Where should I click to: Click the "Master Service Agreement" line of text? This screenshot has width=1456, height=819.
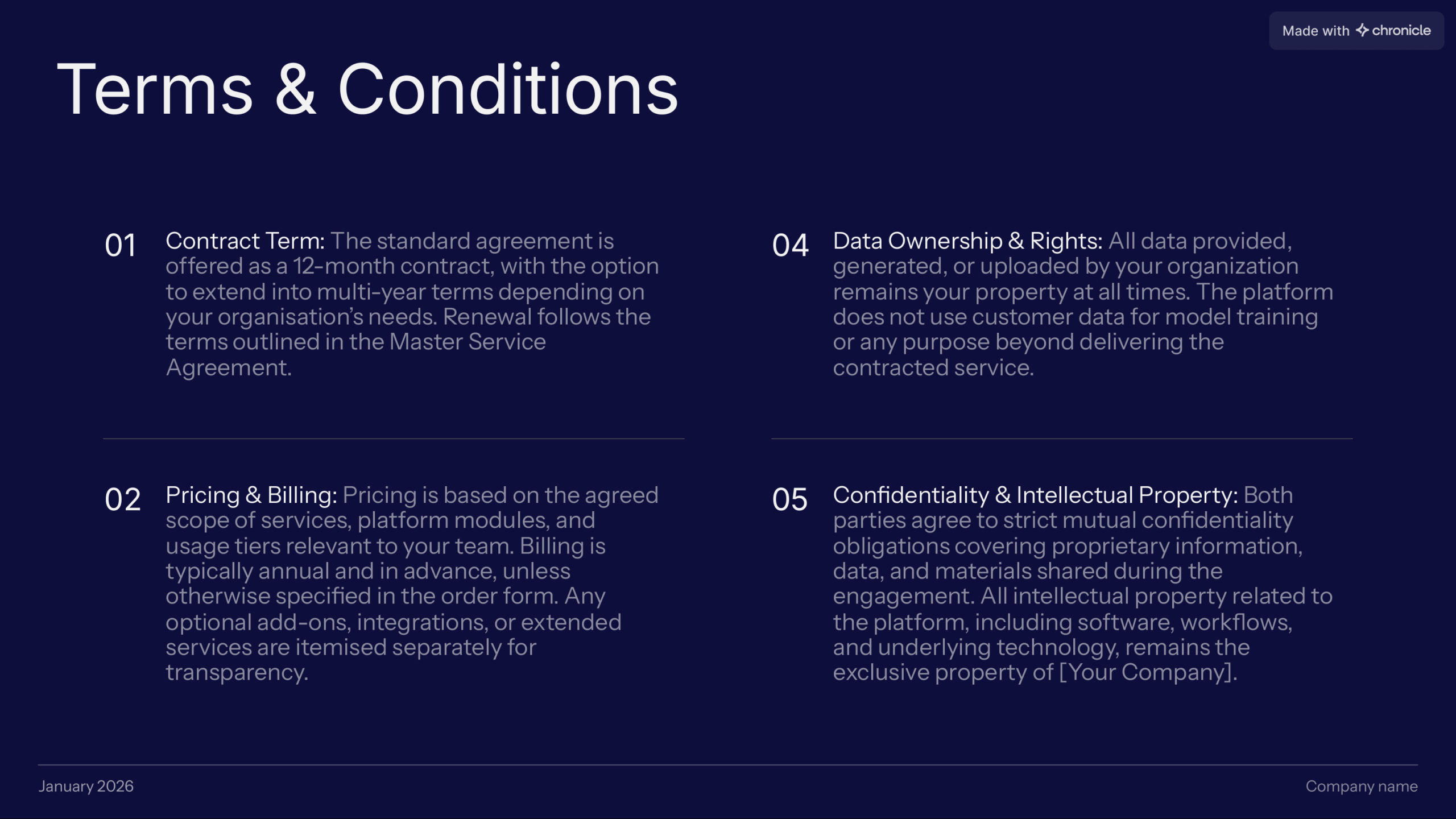point(468,342)
